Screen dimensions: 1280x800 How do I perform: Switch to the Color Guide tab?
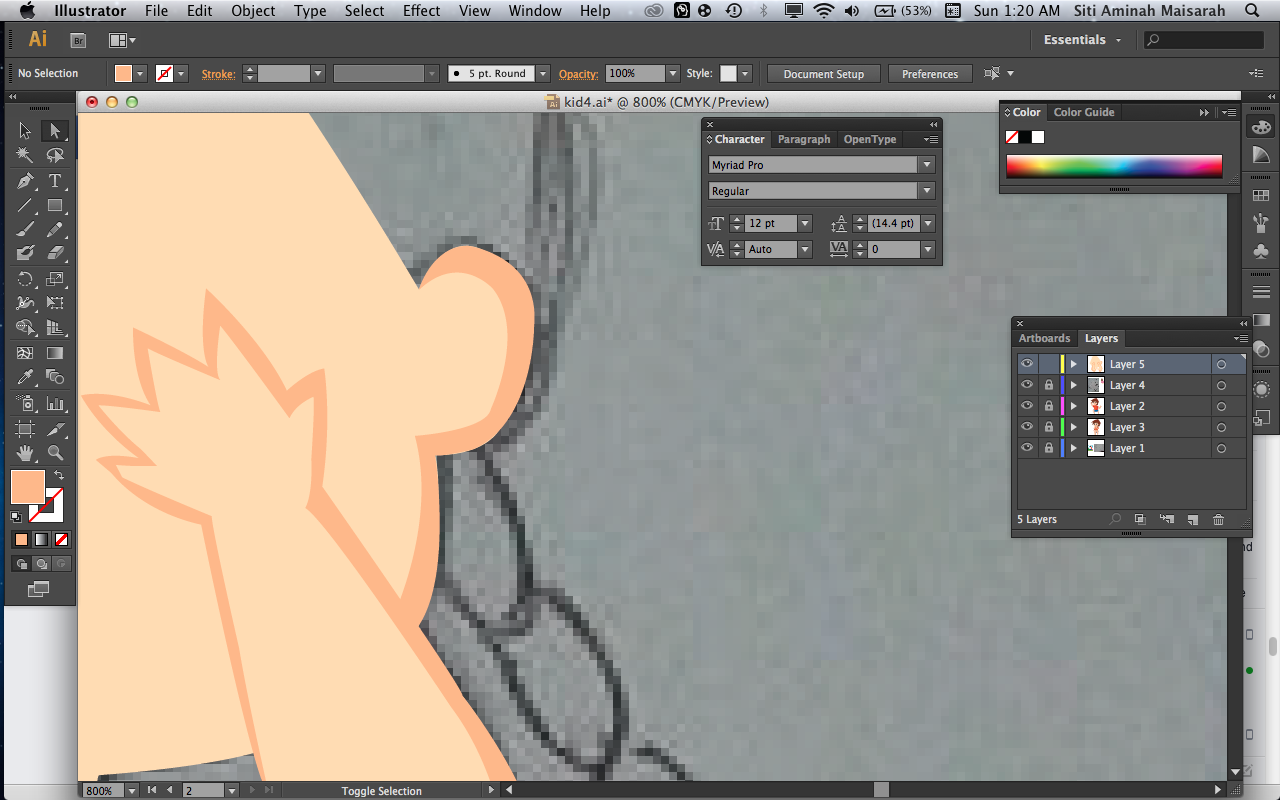(x=1084, y=112)
